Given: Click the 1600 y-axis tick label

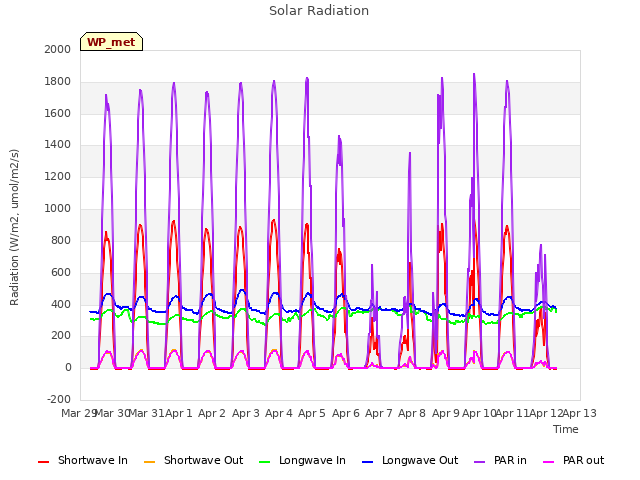Looking at the screenshot, I should (58, 113).
